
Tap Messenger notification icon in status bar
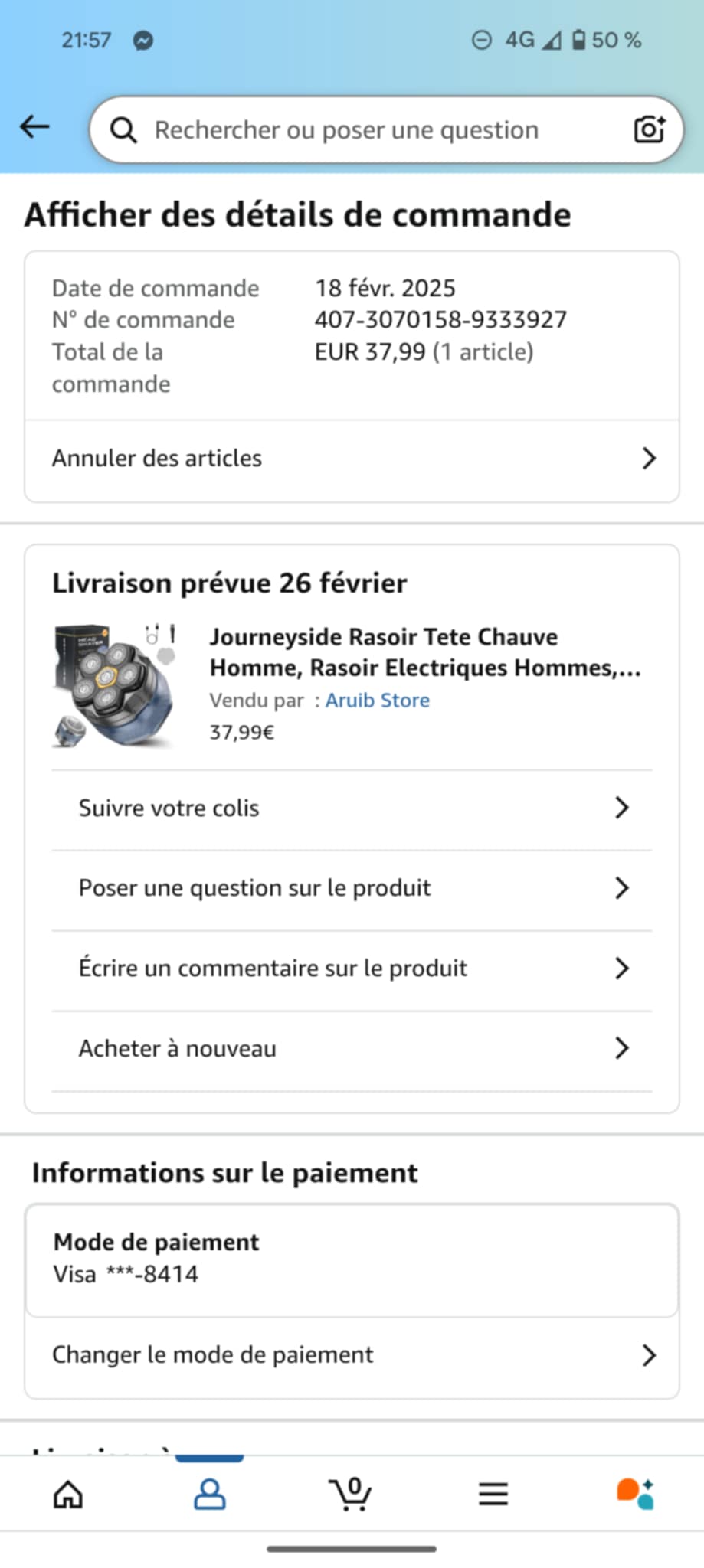pyautogui.click(x=143, y=41)
